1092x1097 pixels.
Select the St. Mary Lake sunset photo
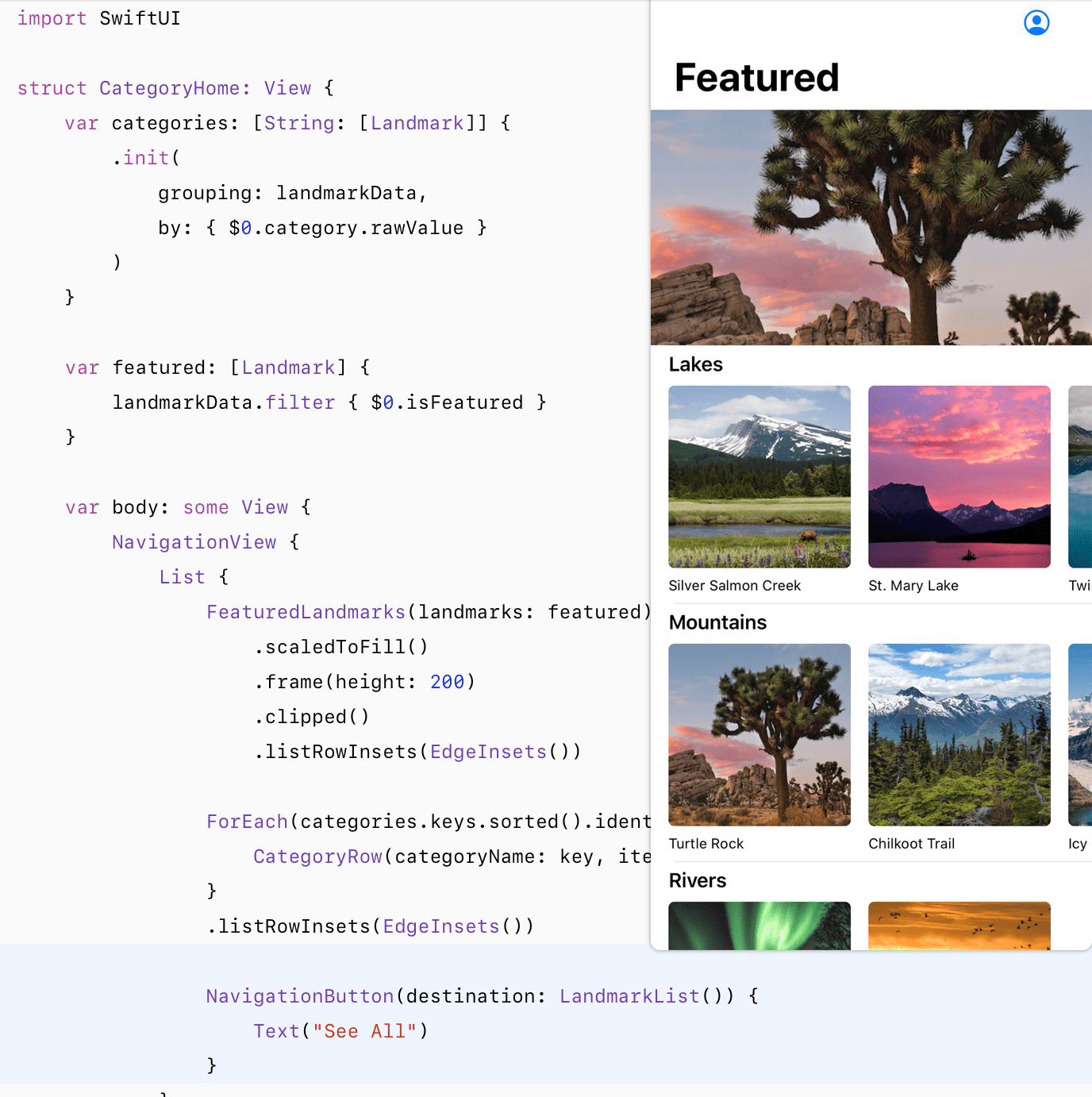pyautogui.click(x=959, y=477)
